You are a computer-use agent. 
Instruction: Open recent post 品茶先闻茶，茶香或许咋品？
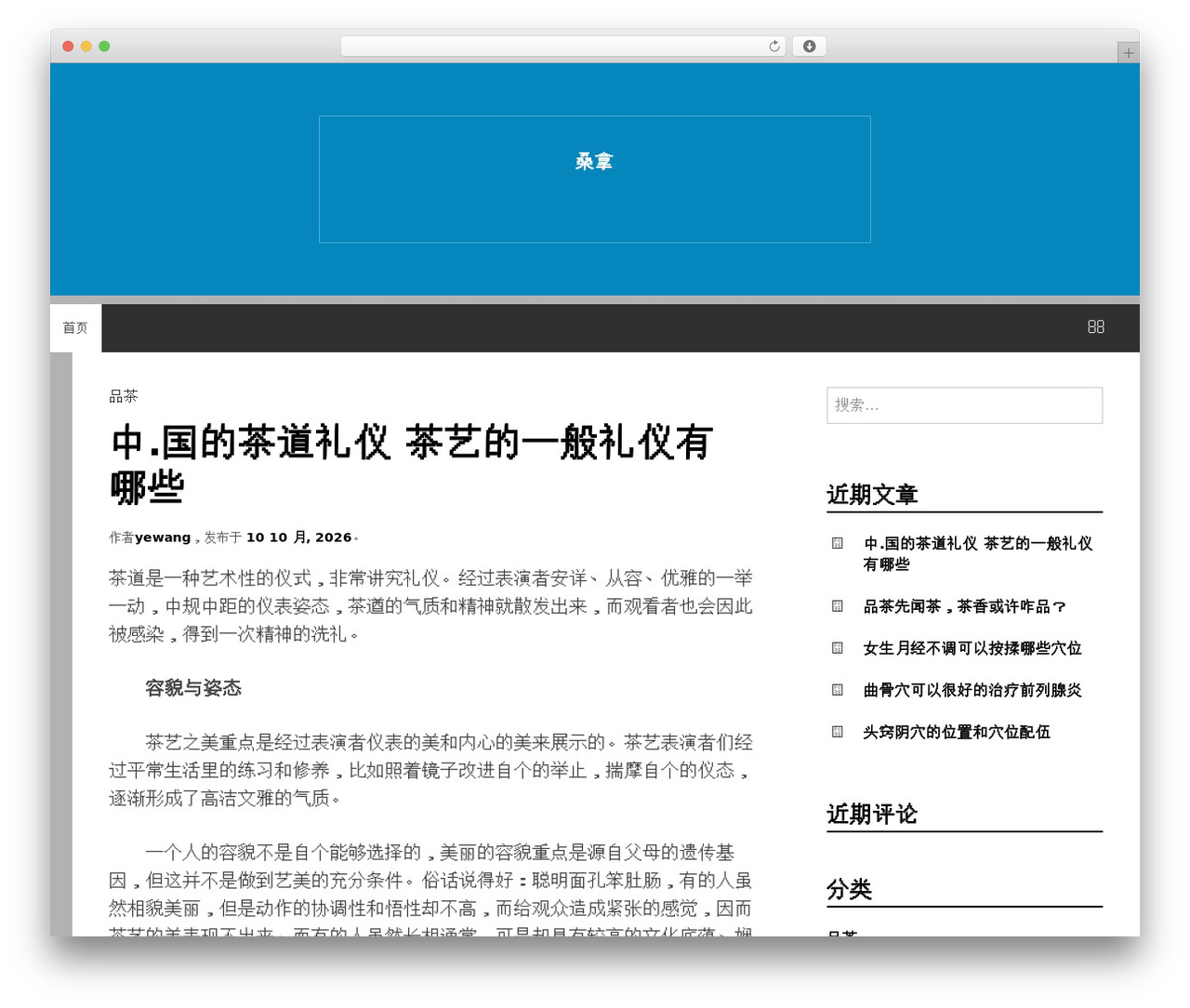[x=965, y=606]
